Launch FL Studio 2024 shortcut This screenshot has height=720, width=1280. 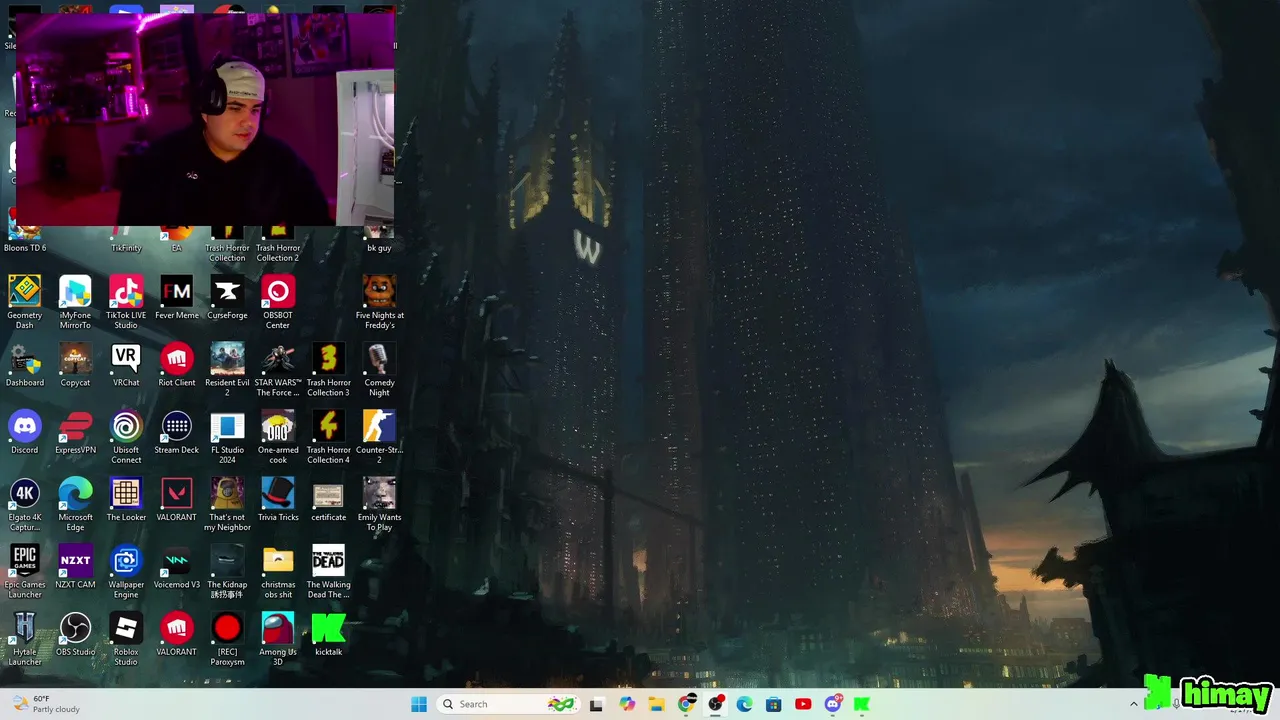pos(227,436)
